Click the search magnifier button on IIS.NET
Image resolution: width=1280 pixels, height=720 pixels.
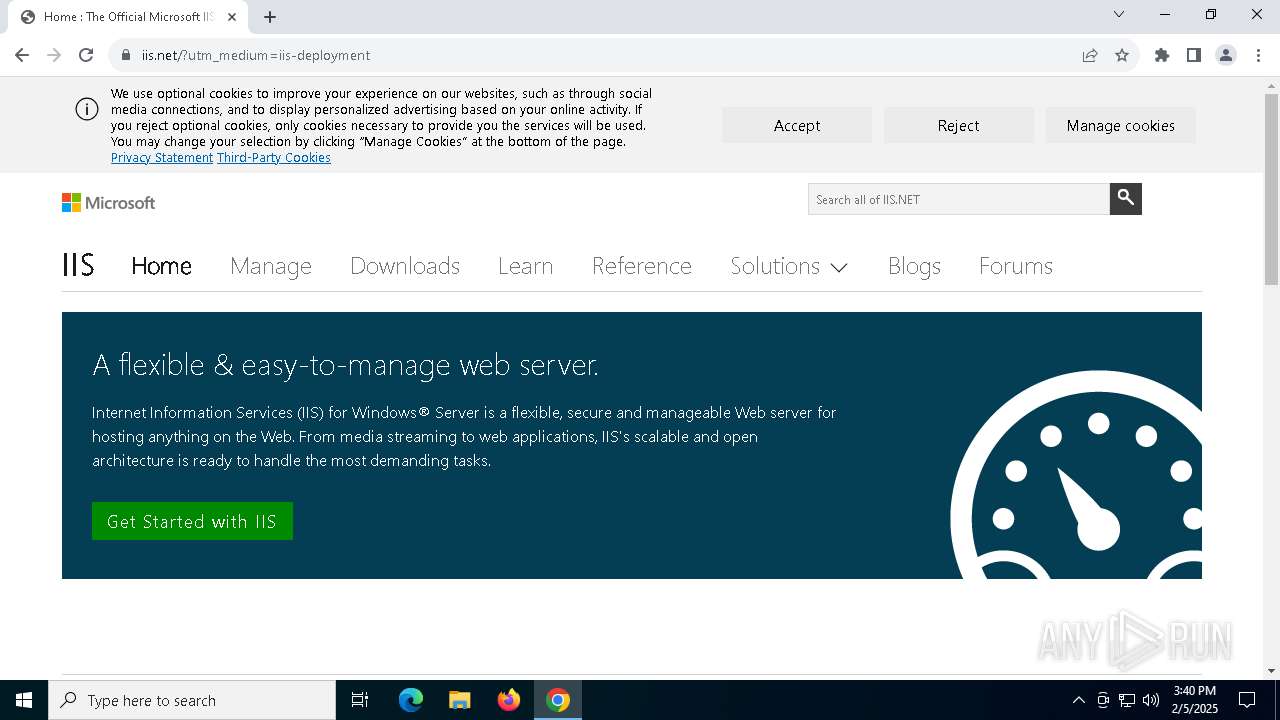1126,198
